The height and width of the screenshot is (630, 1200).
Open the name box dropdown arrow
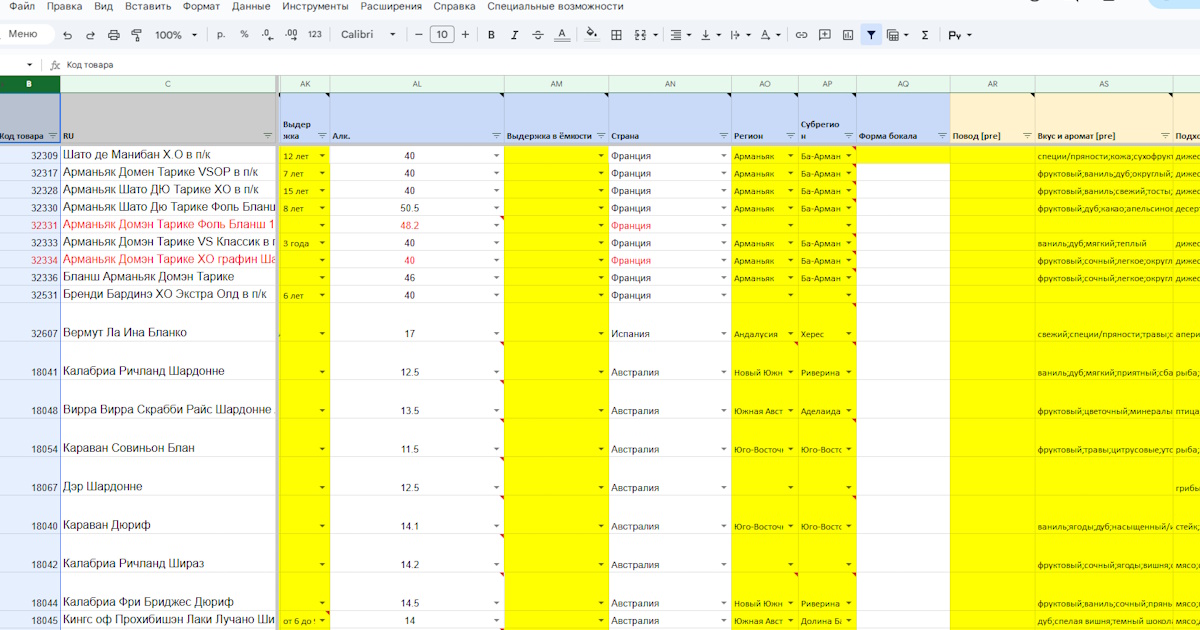click(x=30, y=65)
